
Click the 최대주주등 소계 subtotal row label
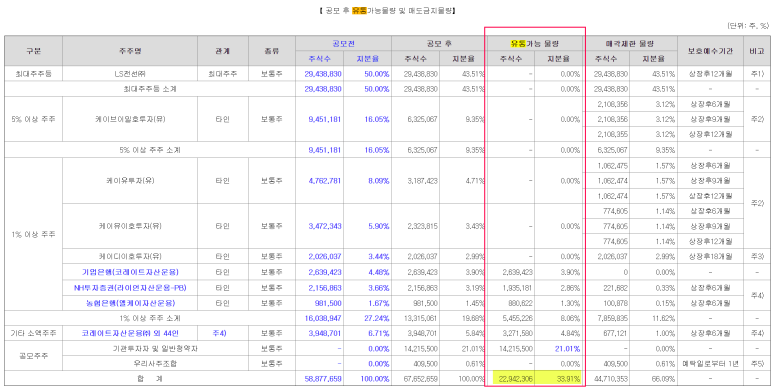click(x=150, y=89)
